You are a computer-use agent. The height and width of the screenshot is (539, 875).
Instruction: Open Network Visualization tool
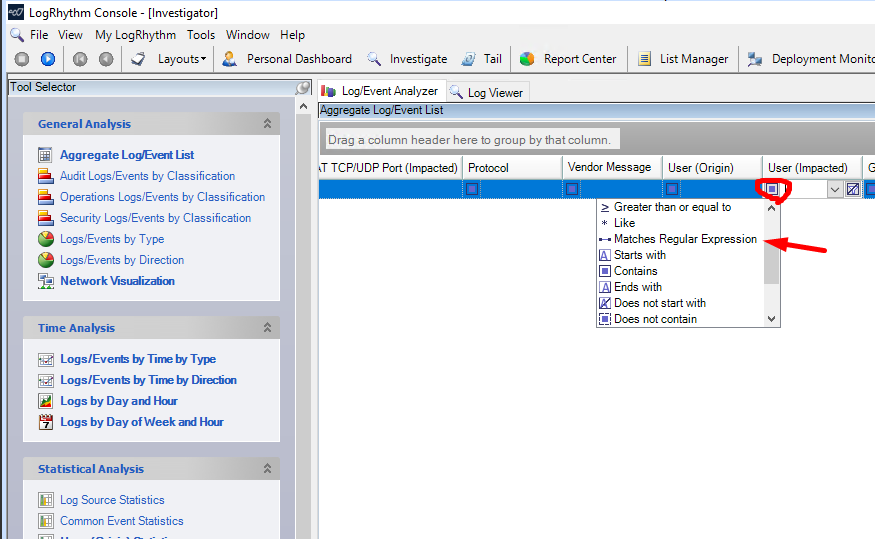117,281
